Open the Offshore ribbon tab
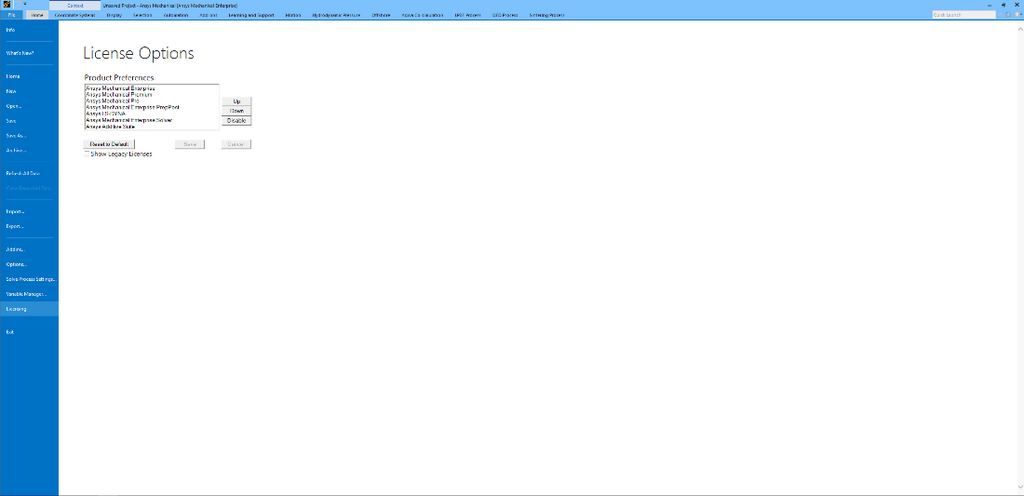This screenshot has width=1024, height=496. 381,14
